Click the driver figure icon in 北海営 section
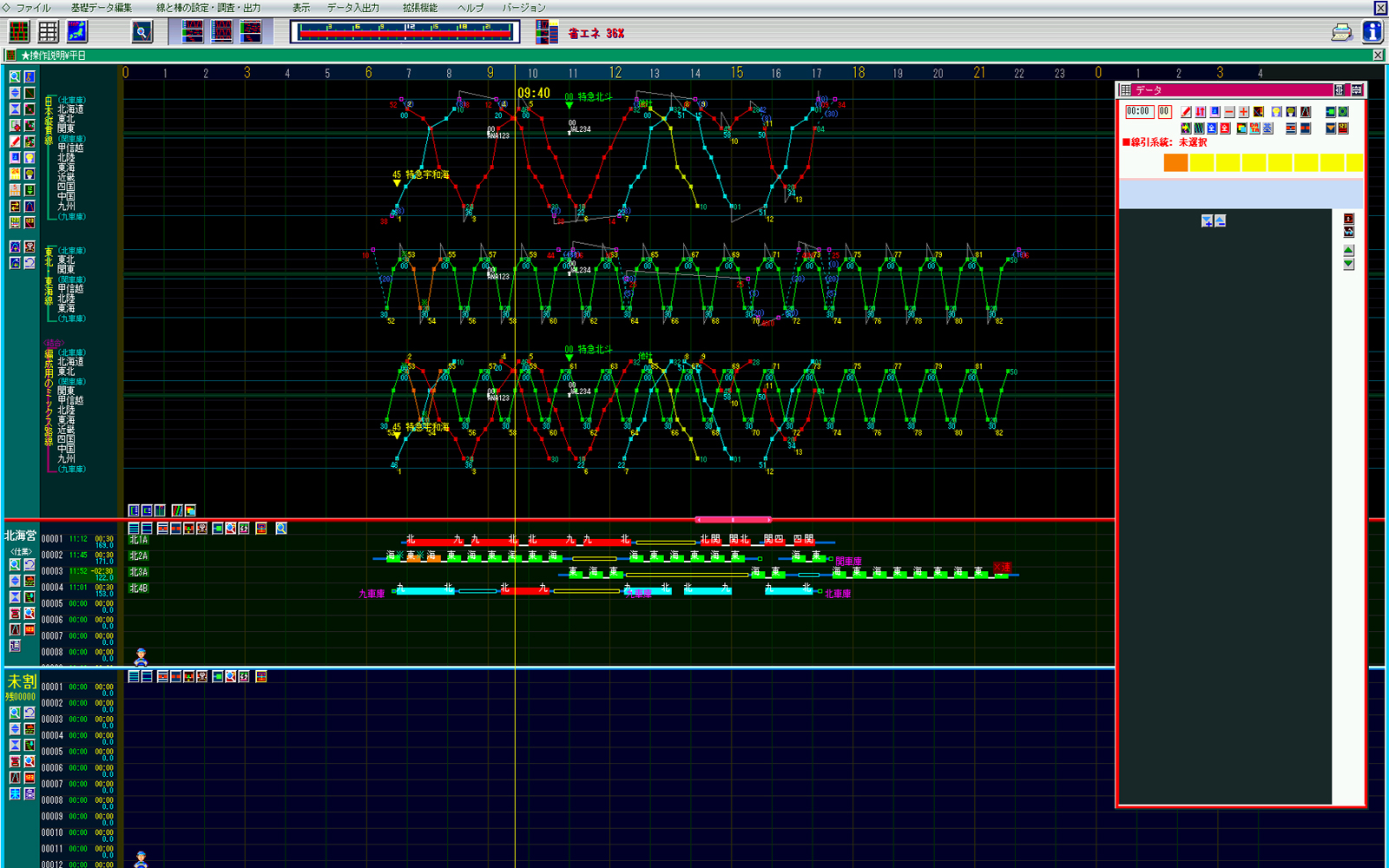 click(141, 656)
